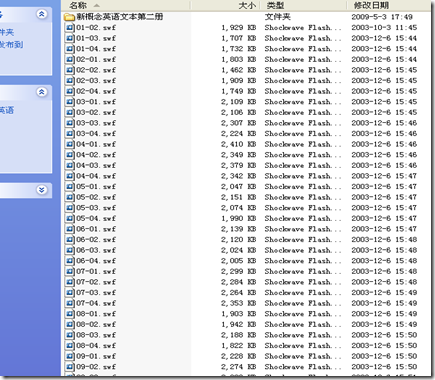The height and width of the screenshot is (380, 435).
Task: Select the icon of file 01-03.swf
Action: click(69, 38)
